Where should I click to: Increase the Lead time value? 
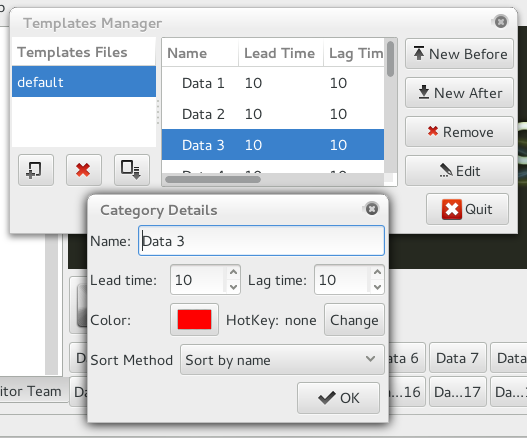tap(233, 272)
